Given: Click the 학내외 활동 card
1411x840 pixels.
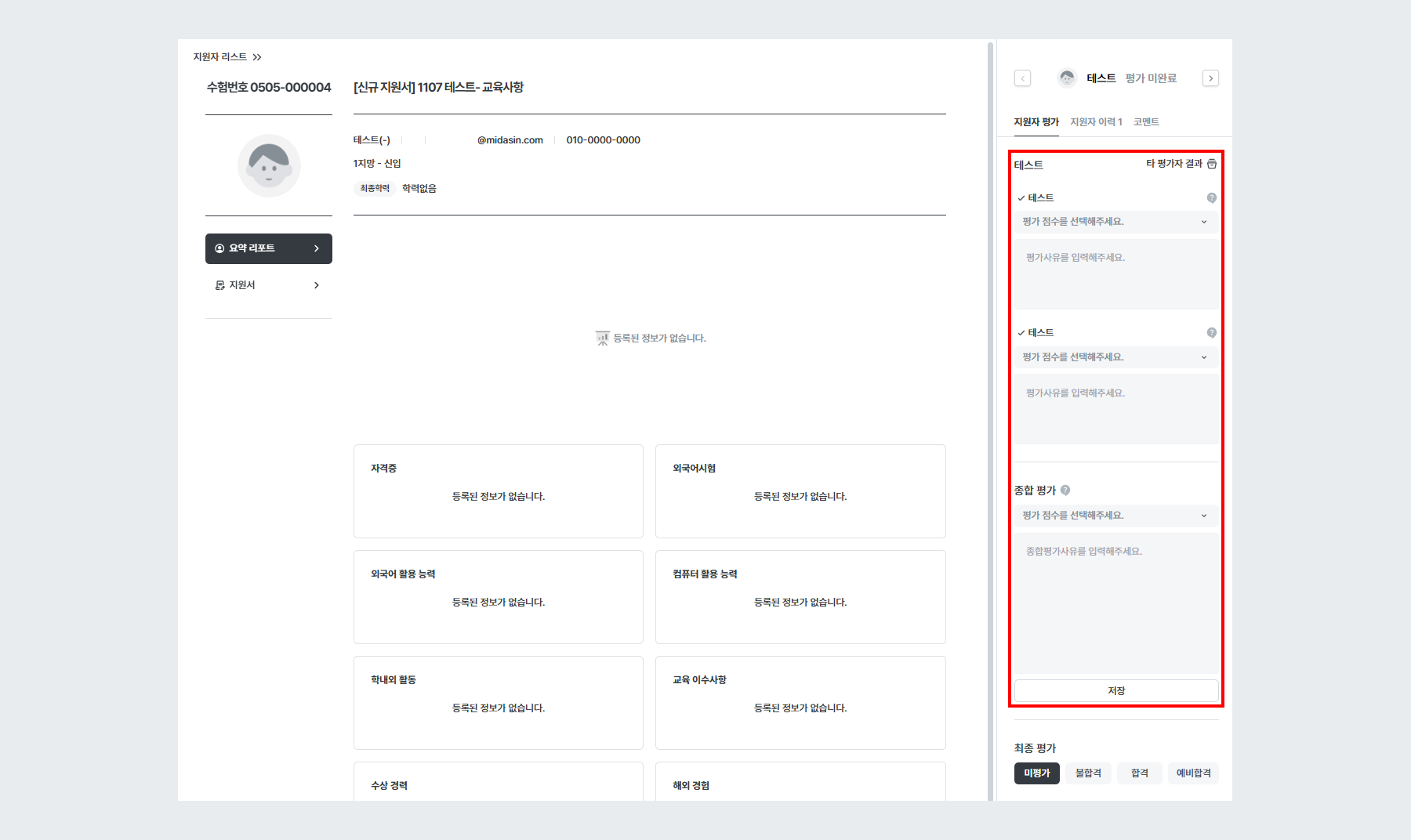Looking at the screenshot, I should click(499, 703).
